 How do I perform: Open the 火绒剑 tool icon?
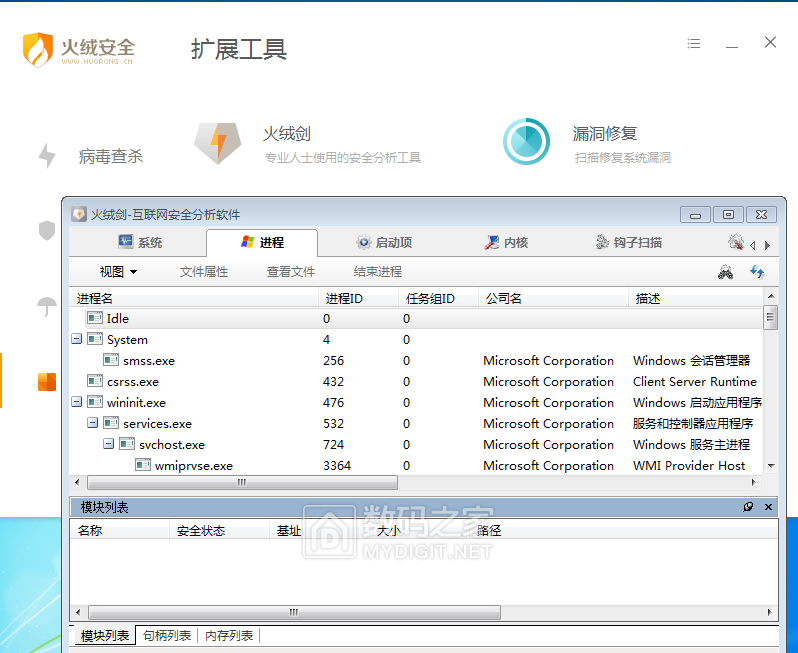point(218,143)
